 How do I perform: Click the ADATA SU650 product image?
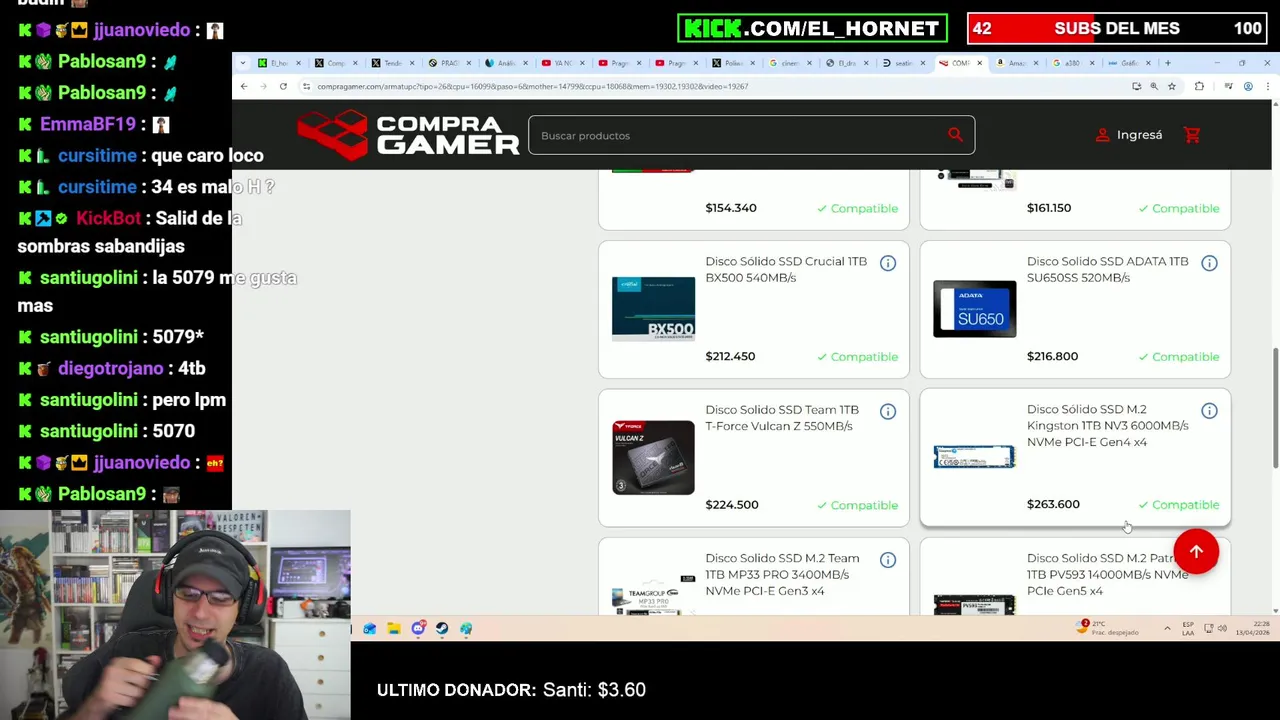(975, 309)
